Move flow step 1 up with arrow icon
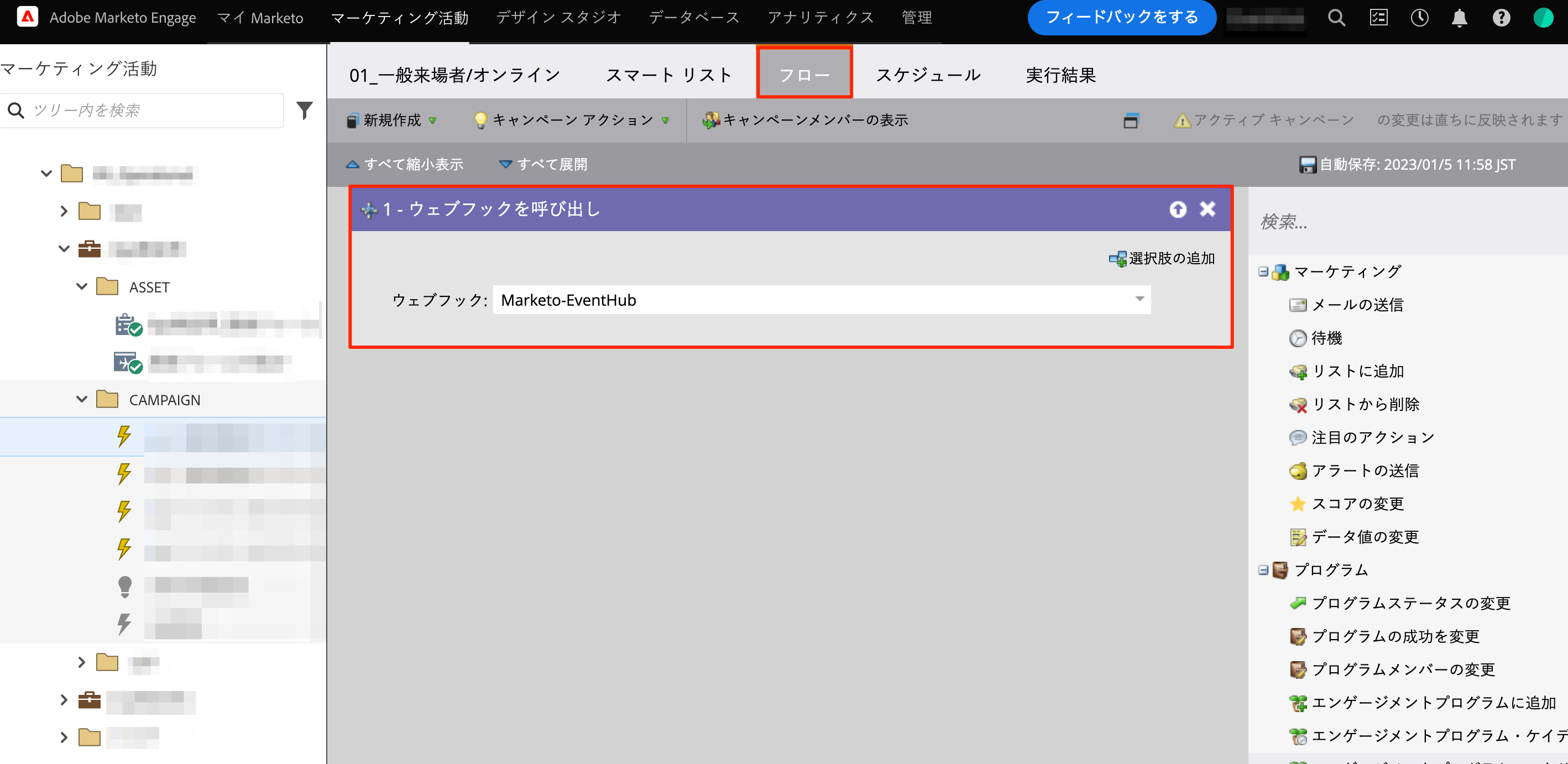Screen dimensions: 1568x764 point(1177,210)
